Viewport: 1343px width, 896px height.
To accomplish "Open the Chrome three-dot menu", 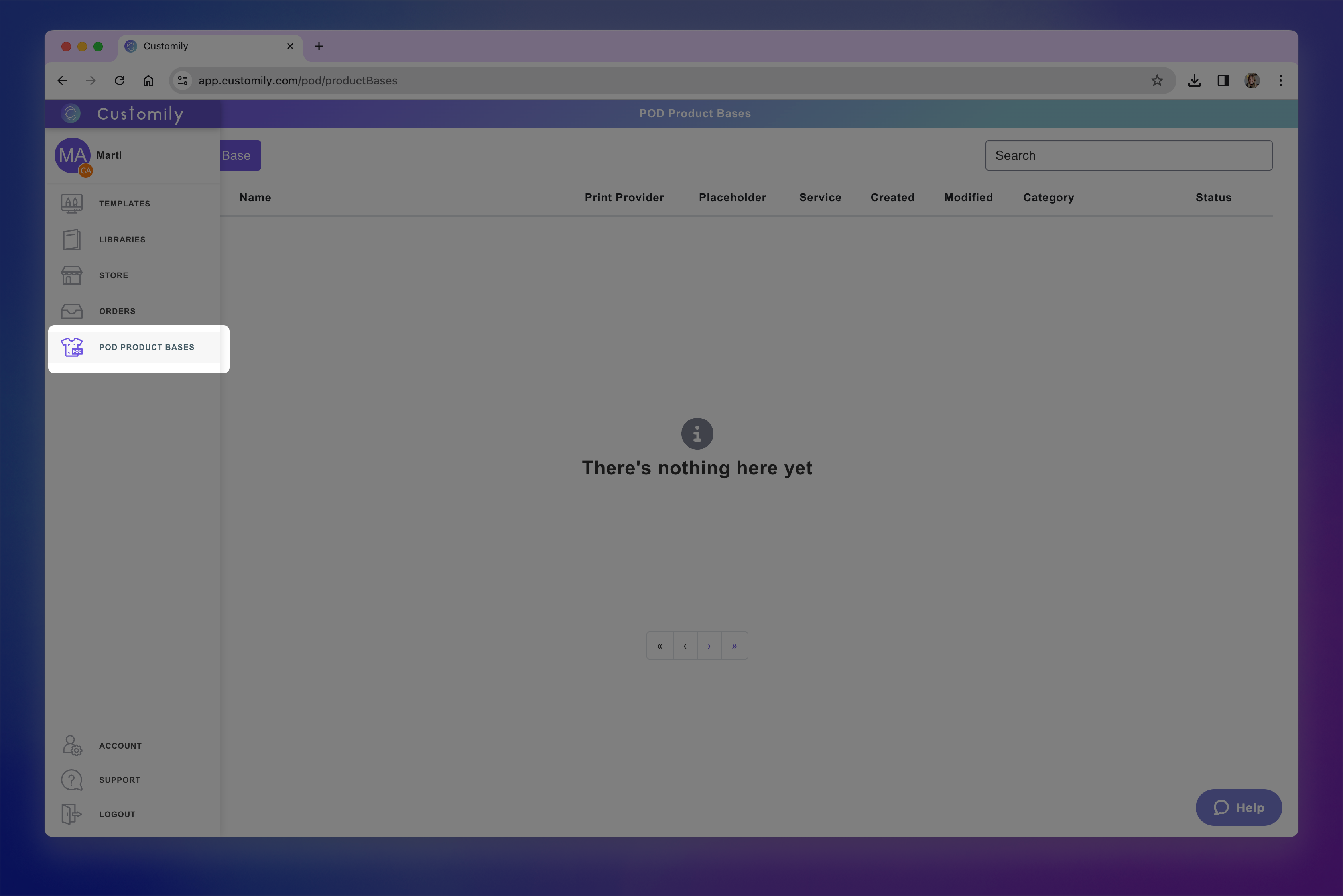I will click(x=1280, y=81).
